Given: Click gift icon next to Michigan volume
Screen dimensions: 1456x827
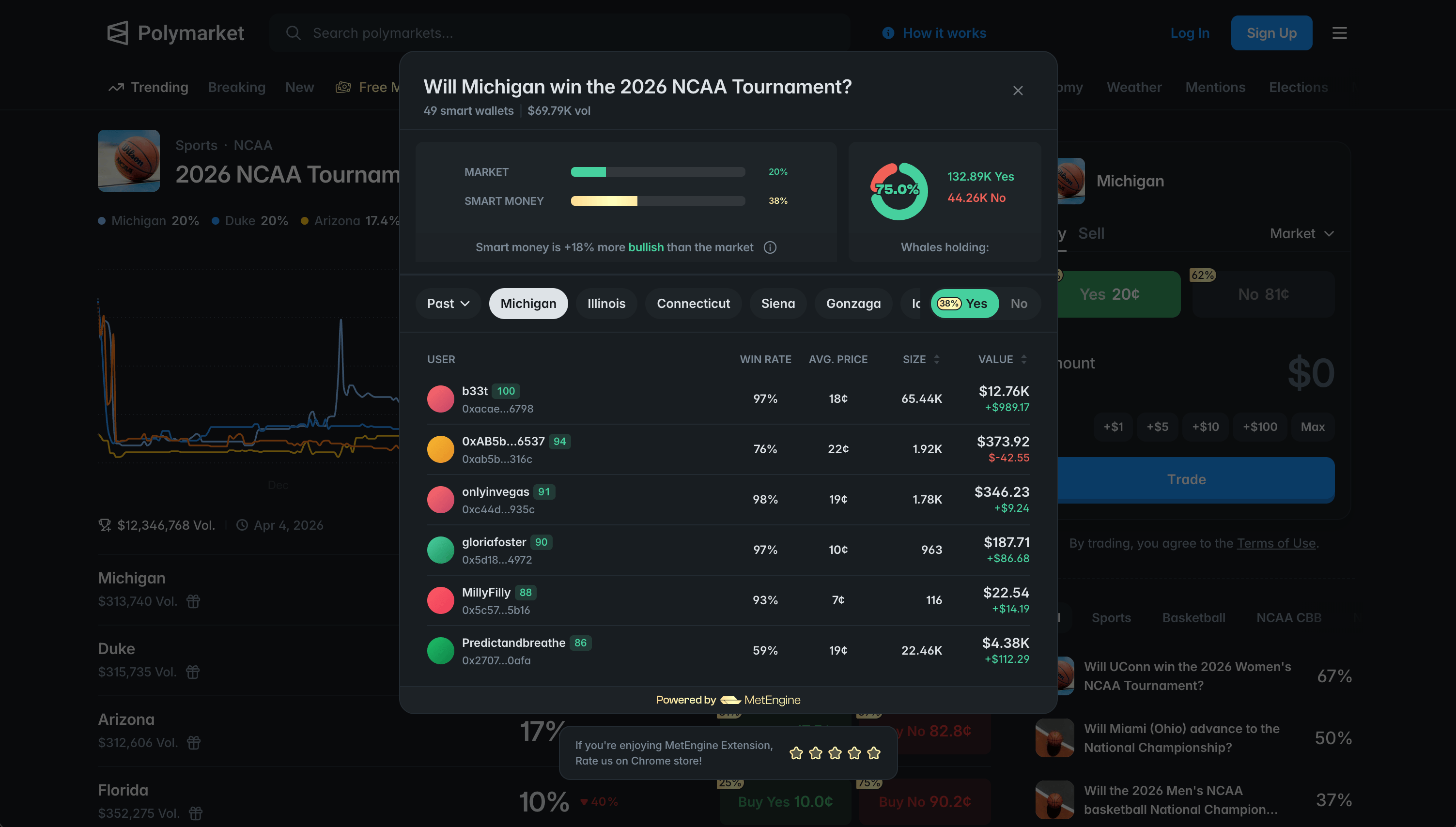Looking at the screenshot, I should [193, 601].
